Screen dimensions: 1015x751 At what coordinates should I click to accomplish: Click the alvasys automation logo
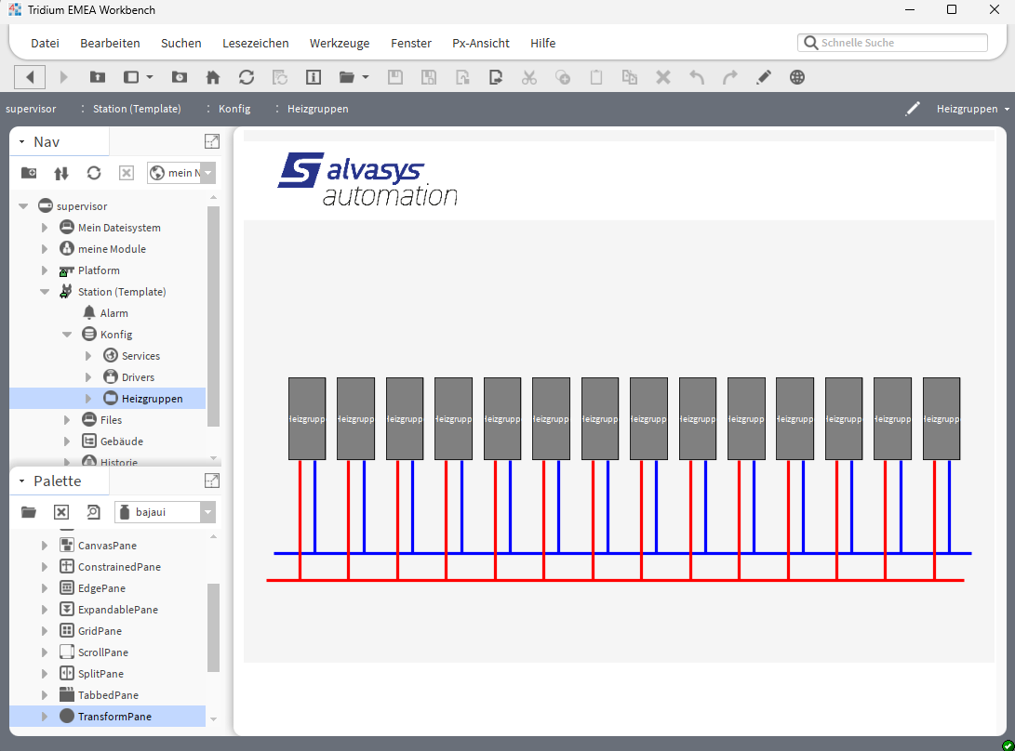(x=368, y=179)
